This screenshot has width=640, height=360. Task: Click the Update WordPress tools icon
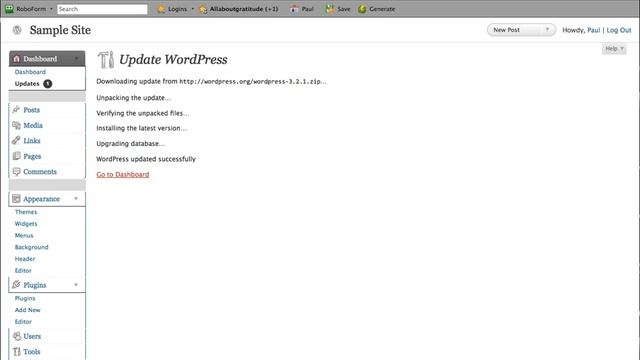pyautogui.click(x=106, y=60)
